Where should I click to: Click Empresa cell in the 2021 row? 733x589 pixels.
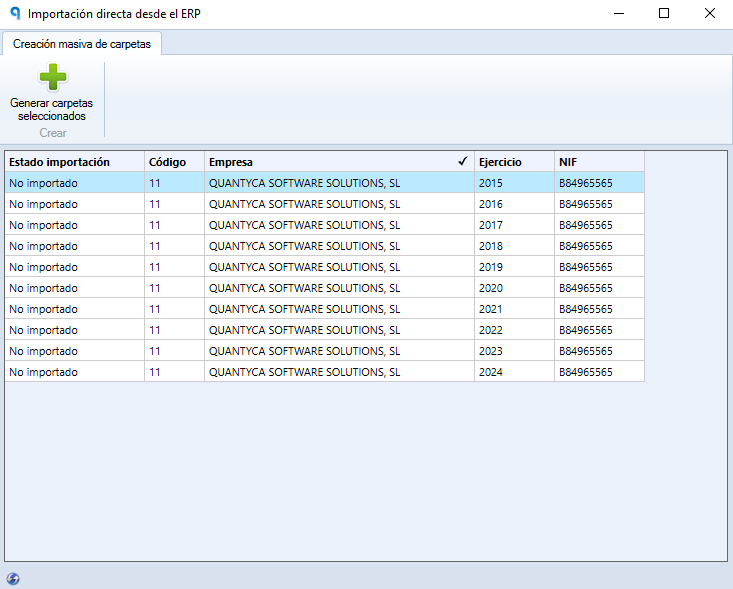point(339,309)
